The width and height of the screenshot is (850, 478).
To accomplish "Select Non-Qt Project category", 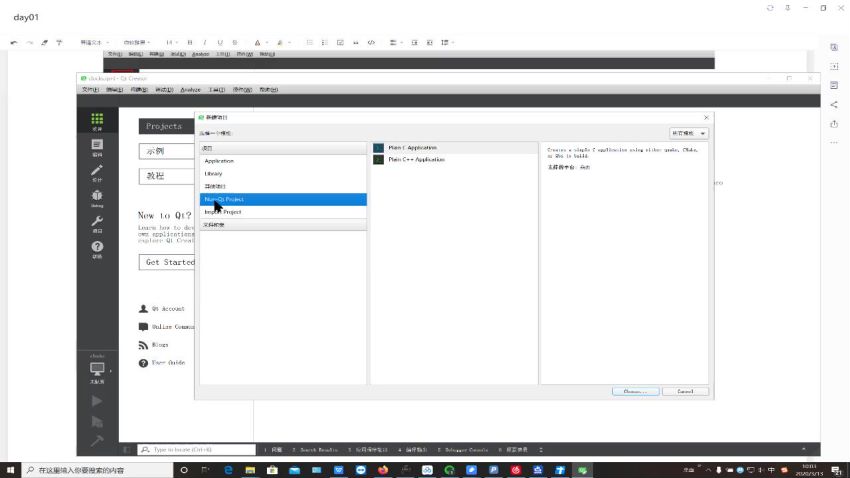I will 283,199.
